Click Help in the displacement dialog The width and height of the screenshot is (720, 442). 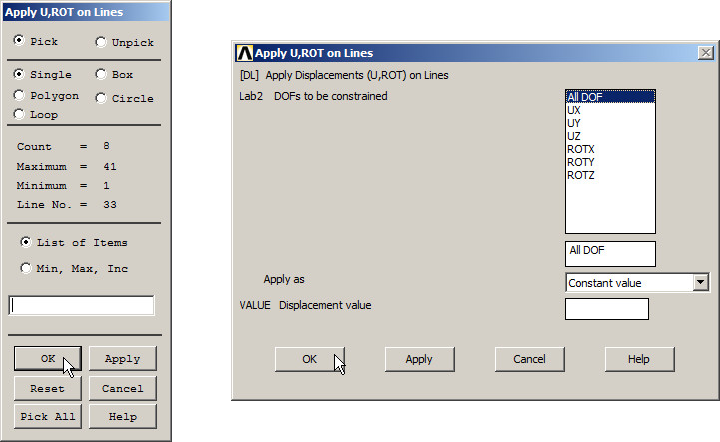(639, 359)
